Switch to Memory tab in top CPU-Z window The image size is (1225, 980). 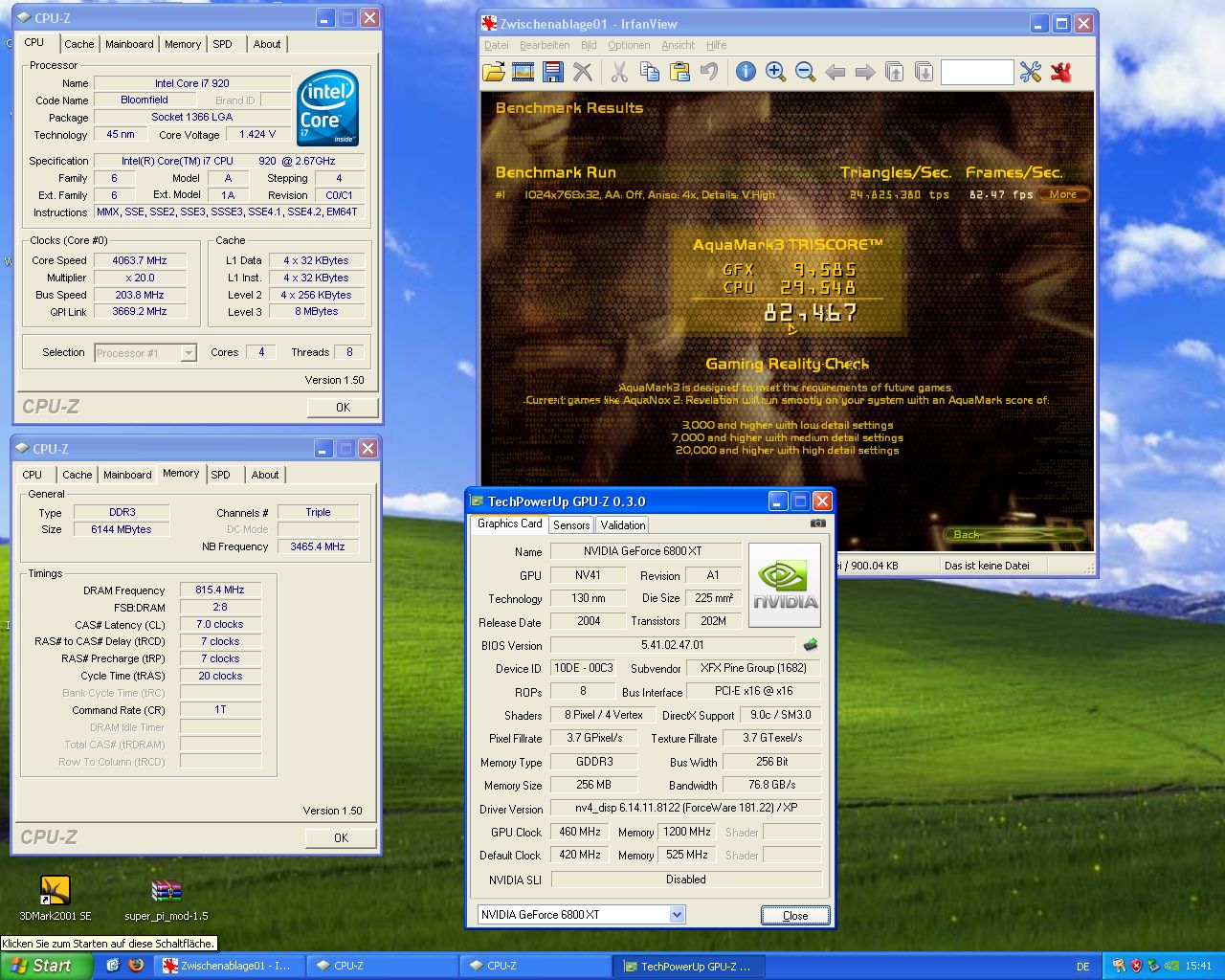(x=183, y=44)
